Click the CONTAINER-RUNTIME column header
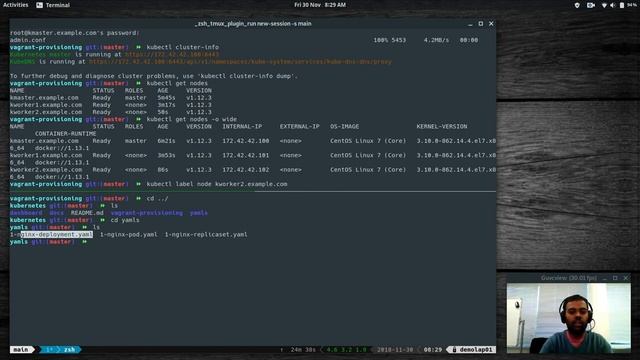Screen dimensions: 640x360 tap(65, 134)
